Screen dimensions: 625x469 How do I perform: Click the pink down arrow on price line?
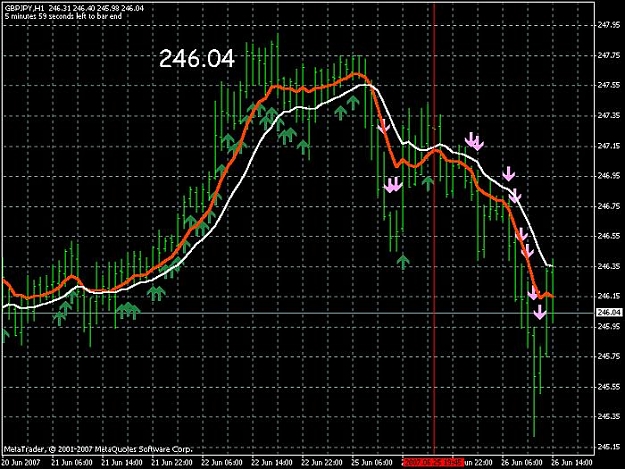[x=540, y=312]
